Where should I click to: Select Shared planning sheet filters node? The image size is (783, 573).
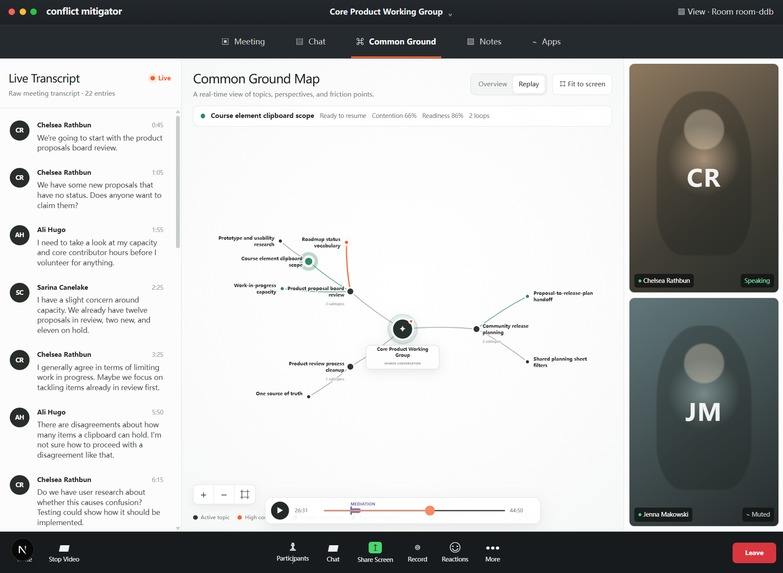pos(527,361)
